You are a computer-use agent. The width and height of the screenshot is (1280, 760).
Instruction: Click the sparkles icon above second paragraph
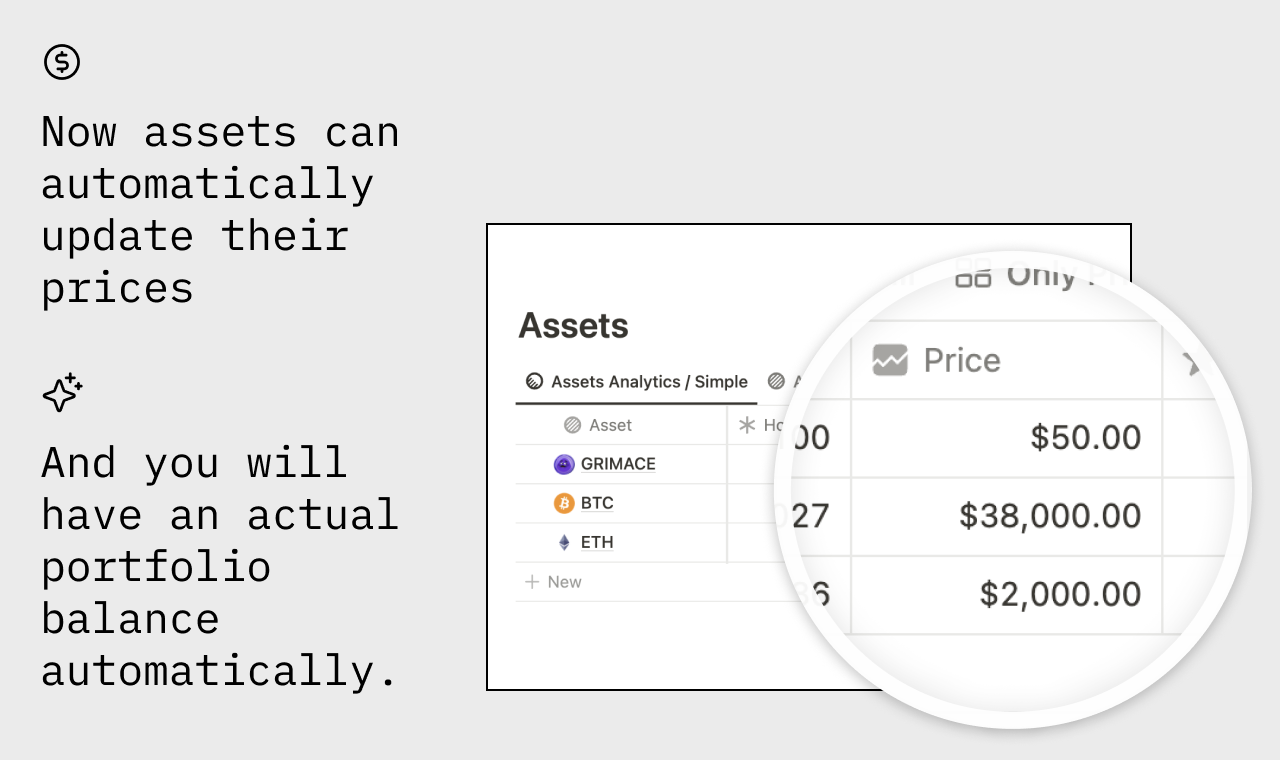coord(62,392)
